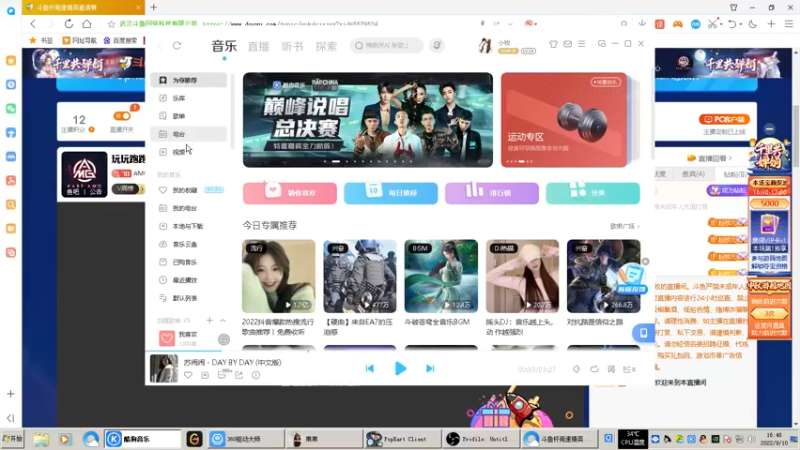Screen dimensions: 800x450
Task: Open the 【硬曲】来自EA7的压迫感 playlist cover
Action: pos(360,276)
